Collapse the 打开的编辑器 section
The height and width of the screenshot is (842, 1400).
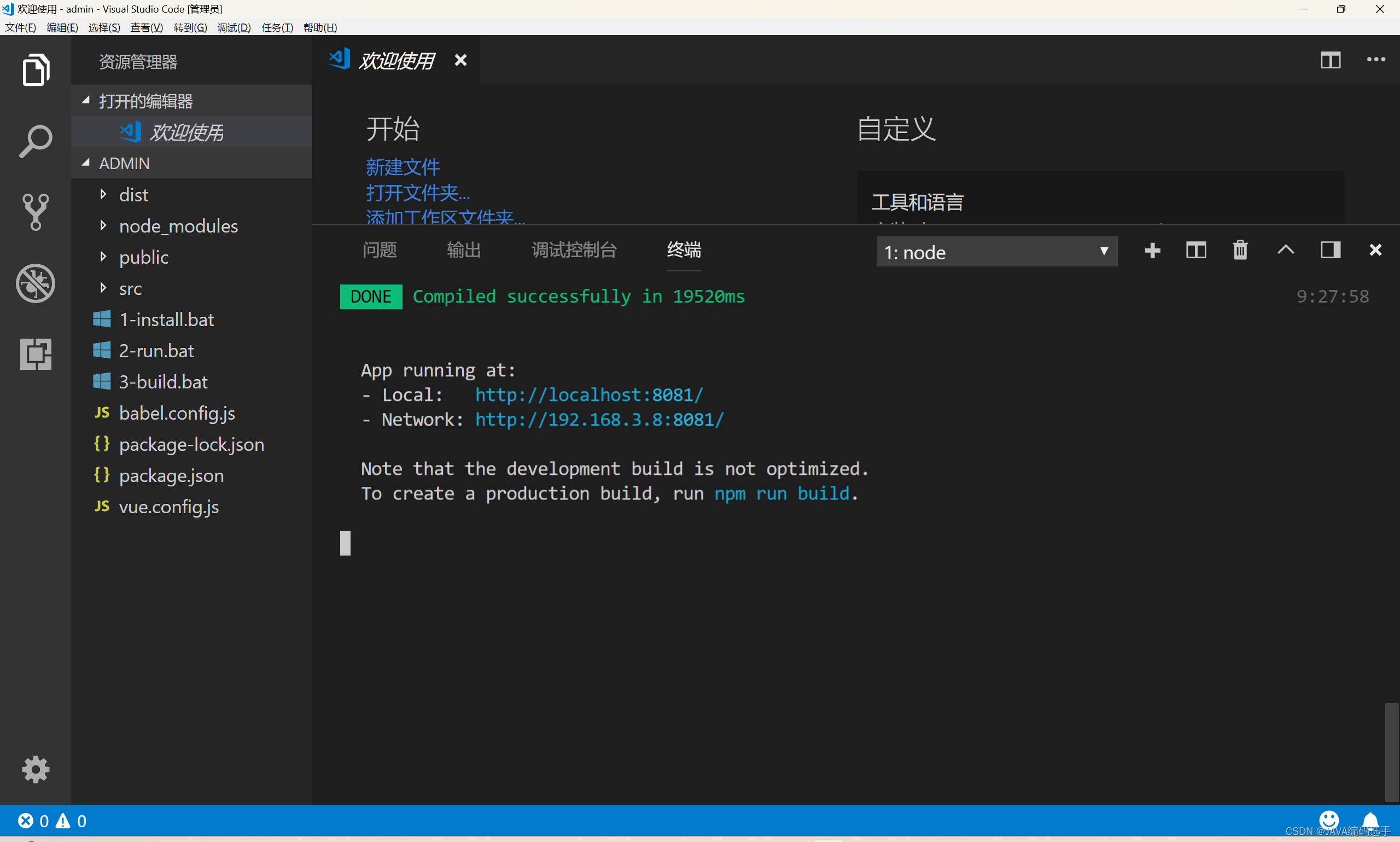coord(191,101)
